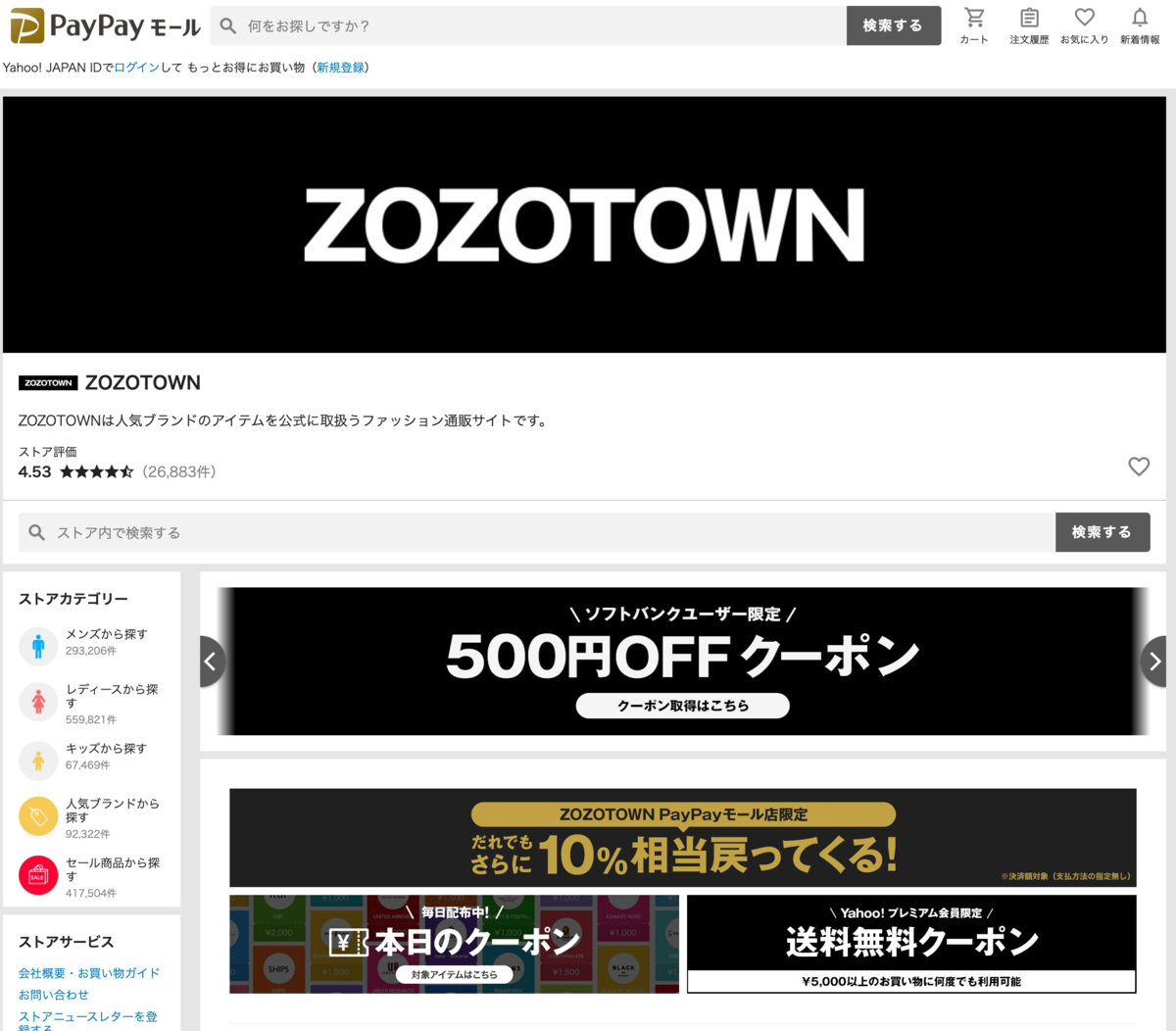Screen dimensions: 1176x1031
Task: Click the (26,883件) review count
Action: point(179,471)
